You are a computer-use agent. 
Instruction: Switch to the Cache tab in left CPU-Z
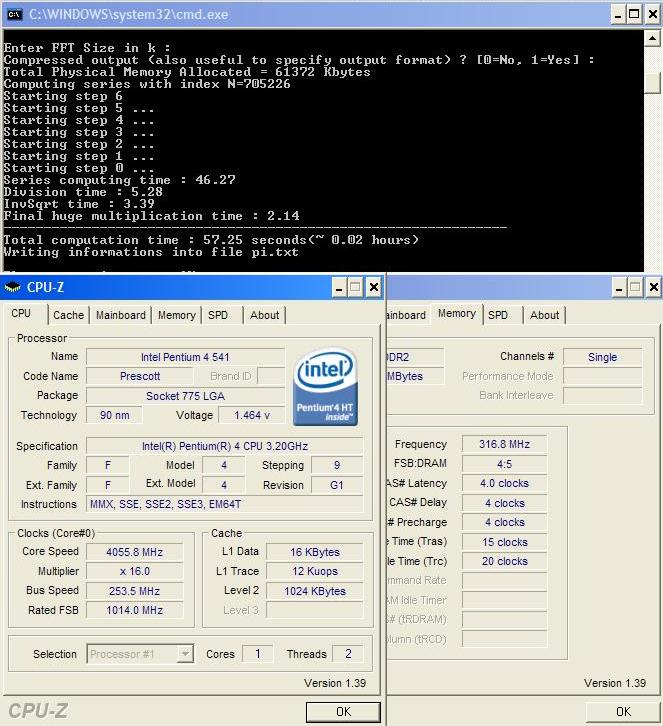[69, 315]
